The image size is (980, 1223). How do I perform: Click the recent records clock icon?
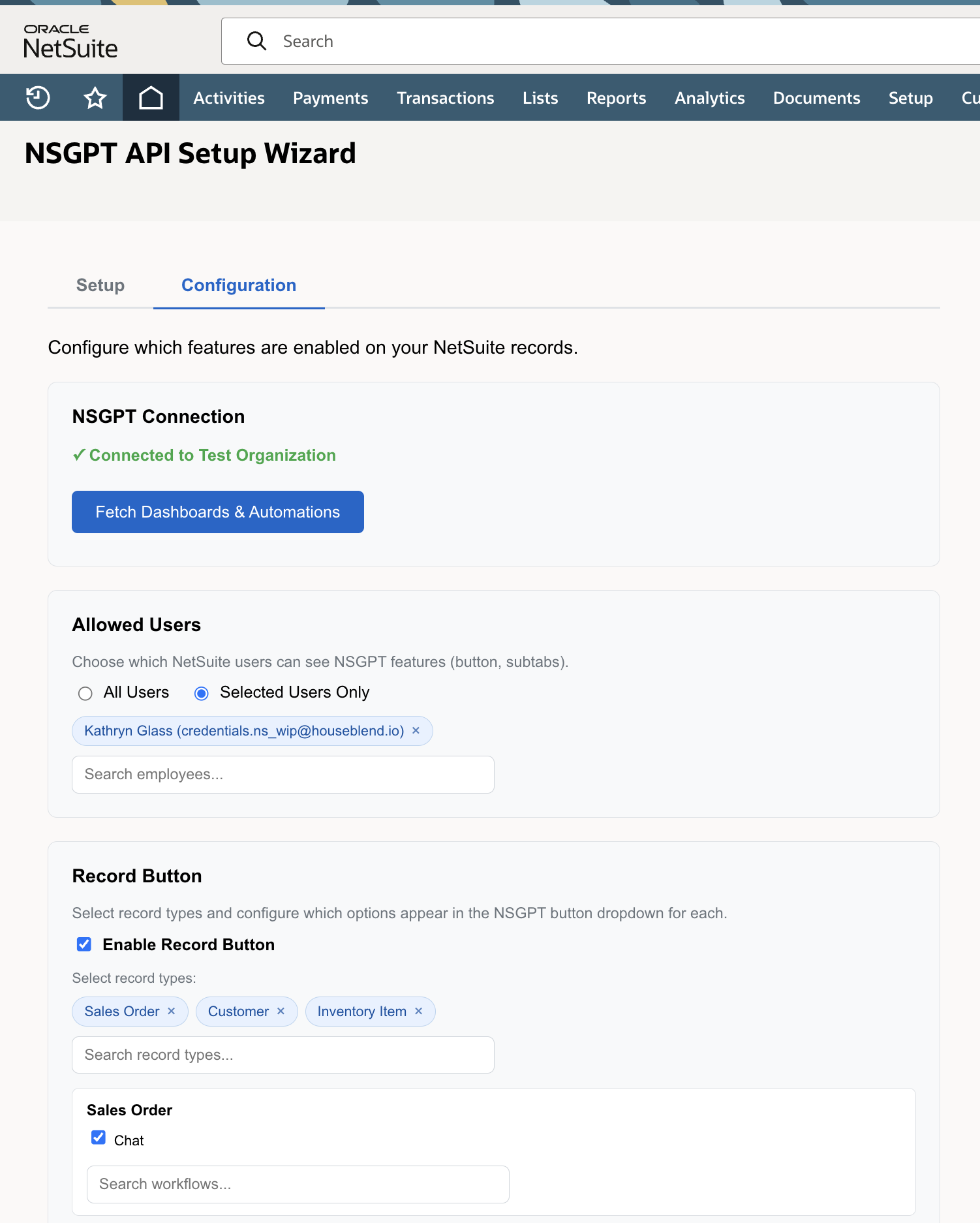coord(37,97)
